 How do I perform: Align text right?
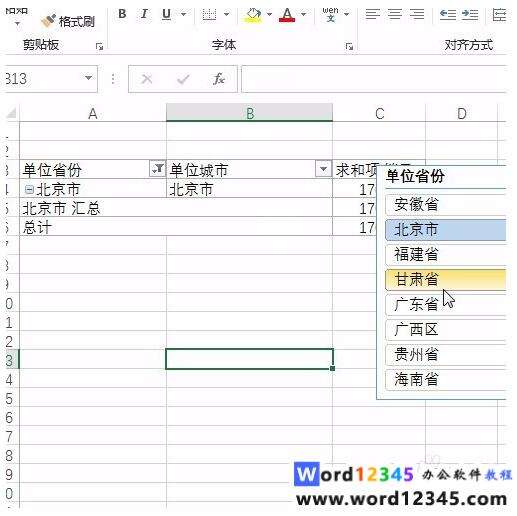[417, 14]
